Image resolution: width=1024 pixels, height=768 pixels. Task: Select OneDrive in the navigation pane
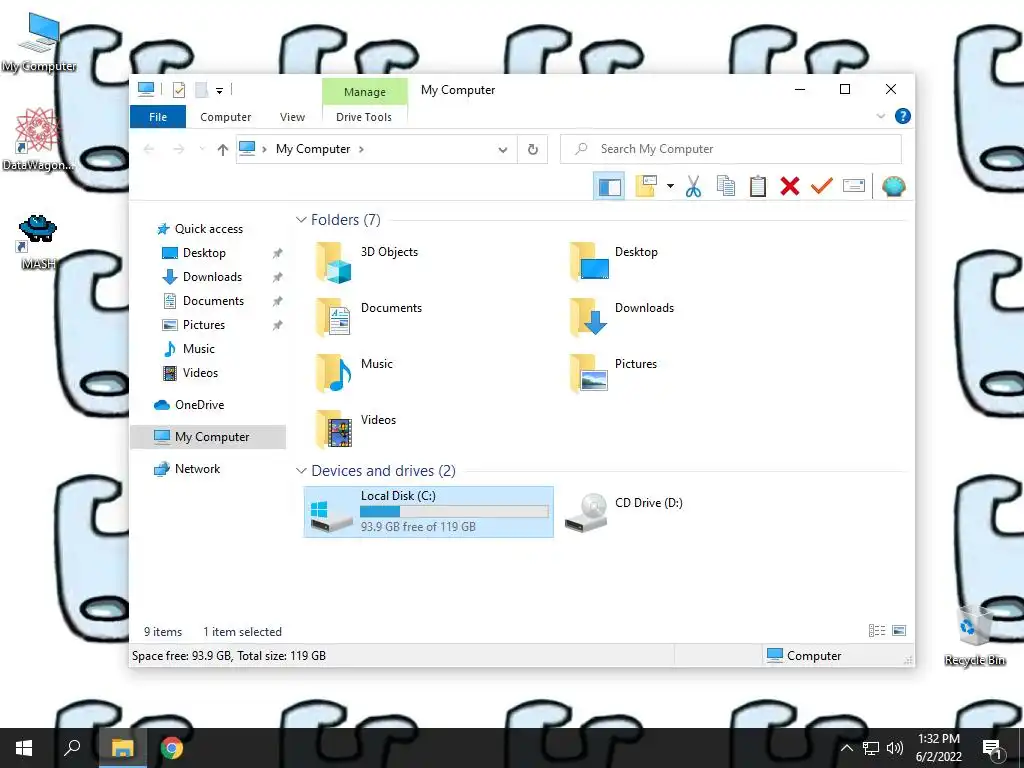click(199, 405)
